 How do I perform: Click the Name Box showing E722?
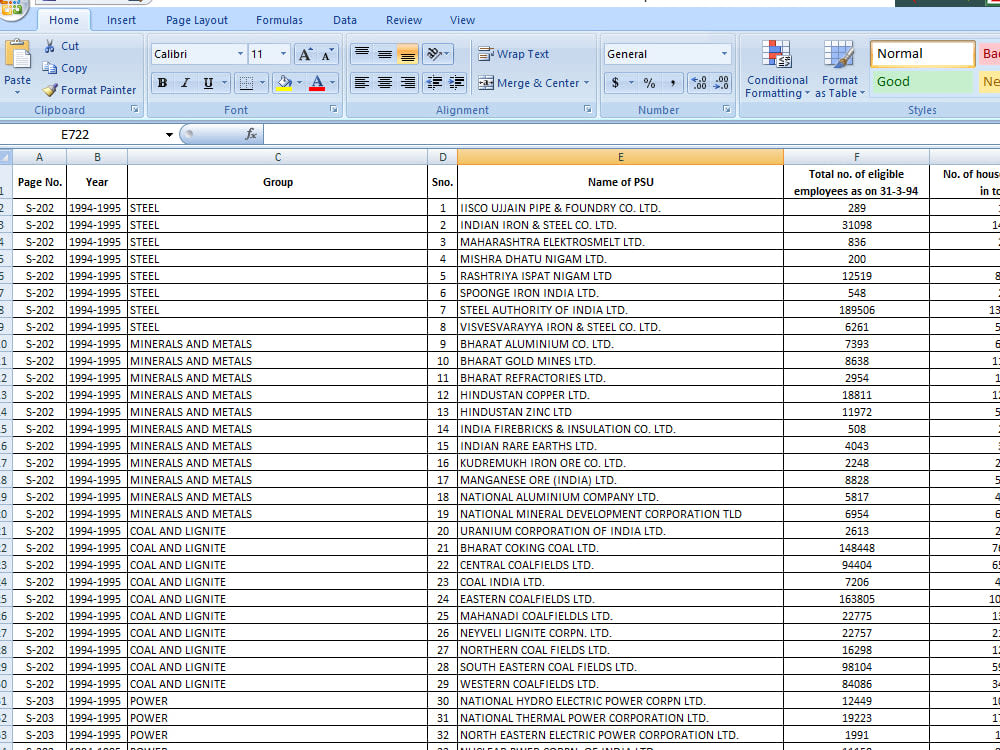[x=82, y=135]
